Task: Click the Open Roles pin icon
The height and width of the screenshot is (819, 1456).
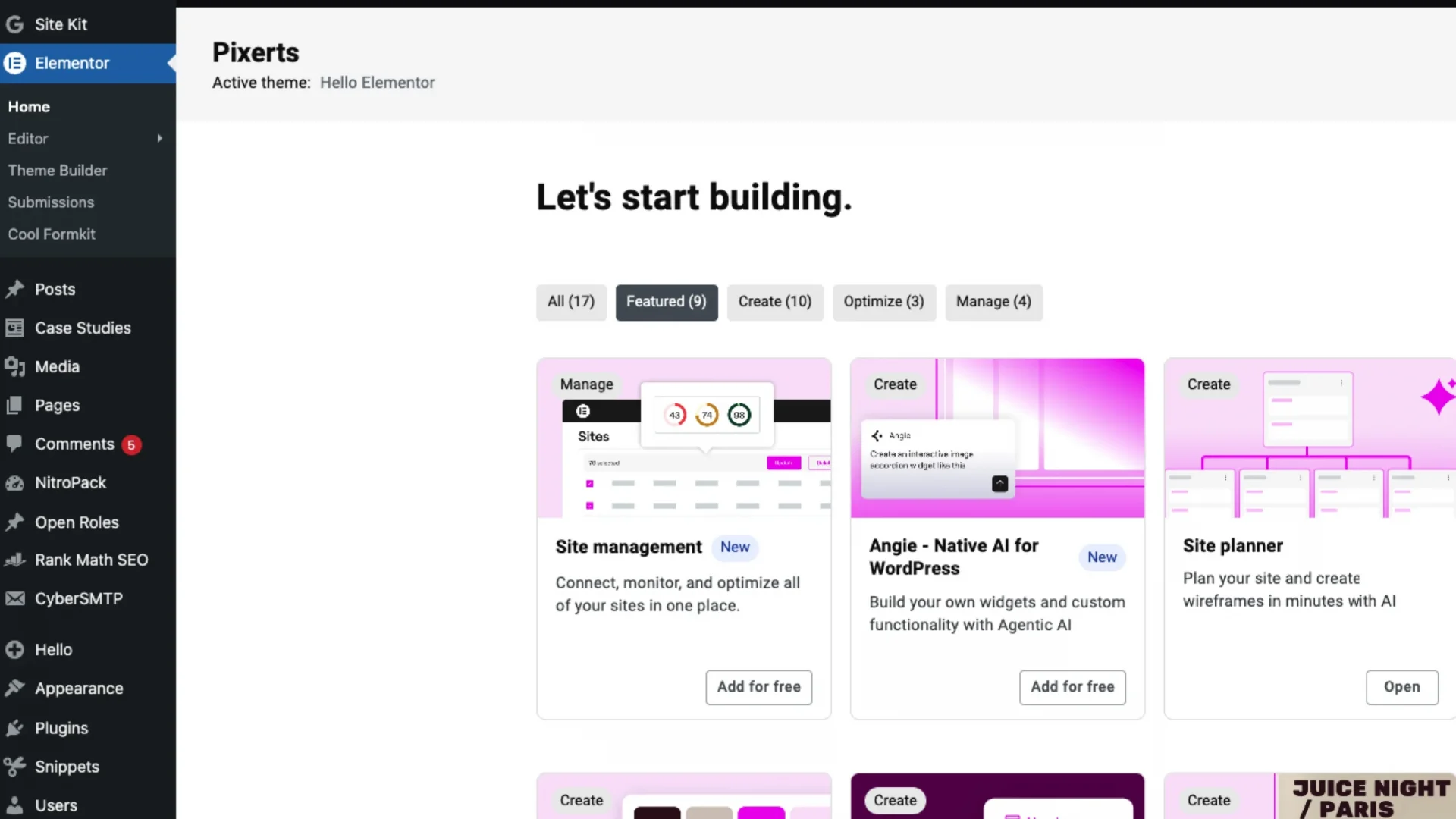Action: pos(14,522)
